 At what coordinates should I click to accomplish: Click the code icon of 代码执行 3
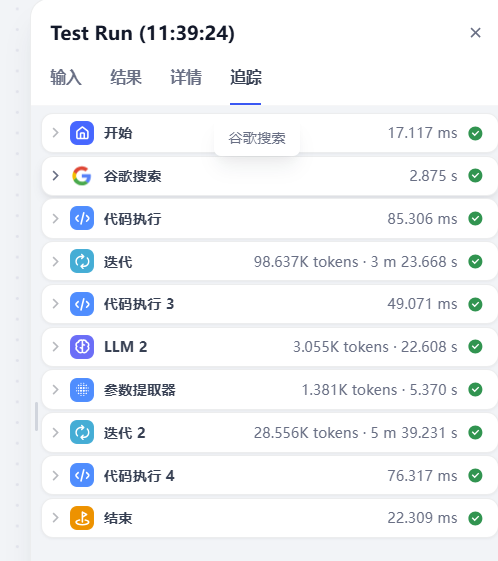click(x=82, y=304)
